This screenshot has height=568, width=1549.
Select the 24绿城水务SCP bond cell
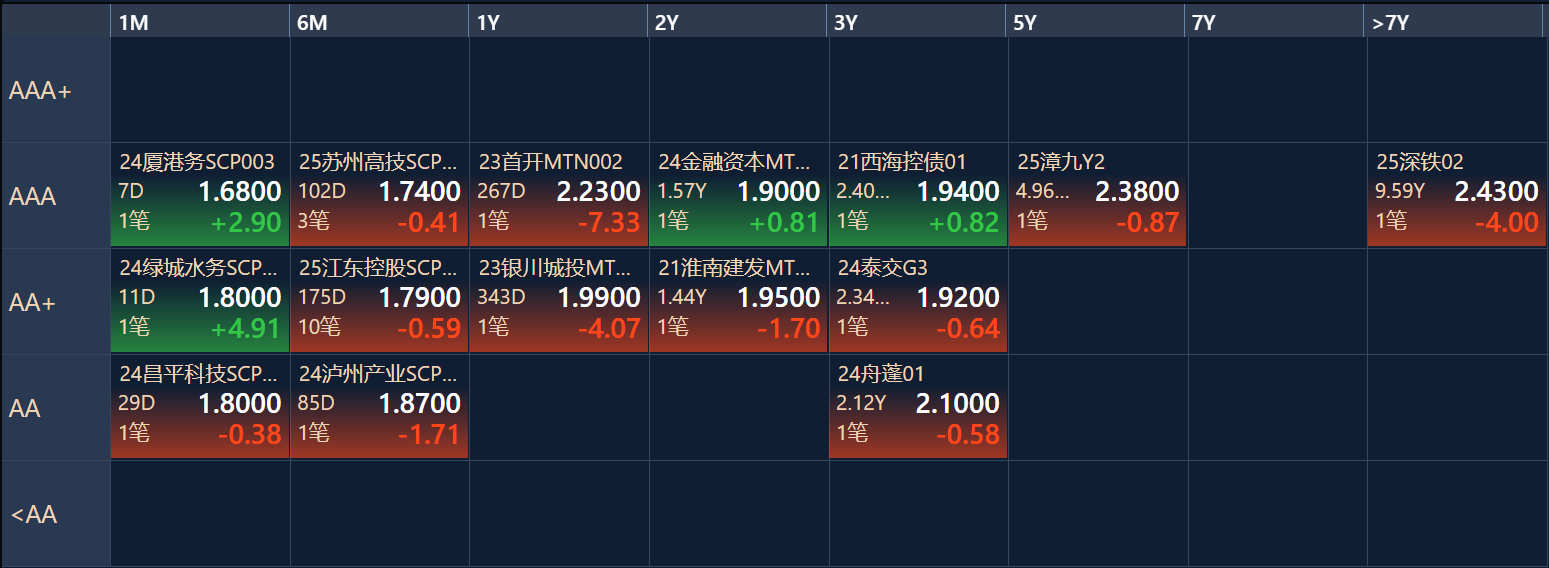coord(200,301)
